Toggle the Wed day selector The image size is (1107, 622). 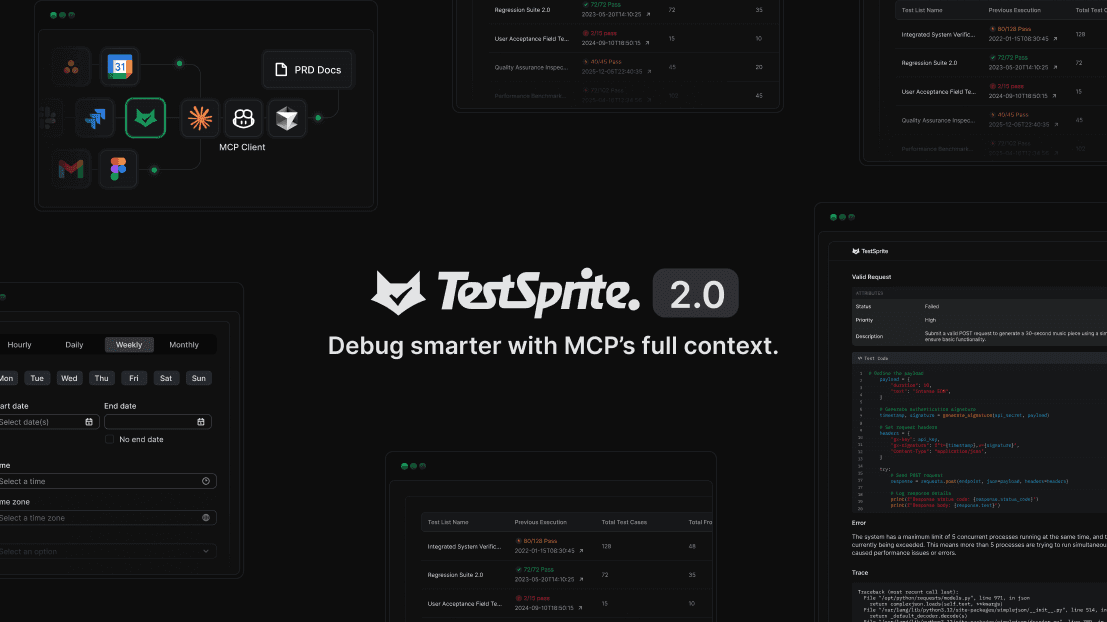point(69,378)
